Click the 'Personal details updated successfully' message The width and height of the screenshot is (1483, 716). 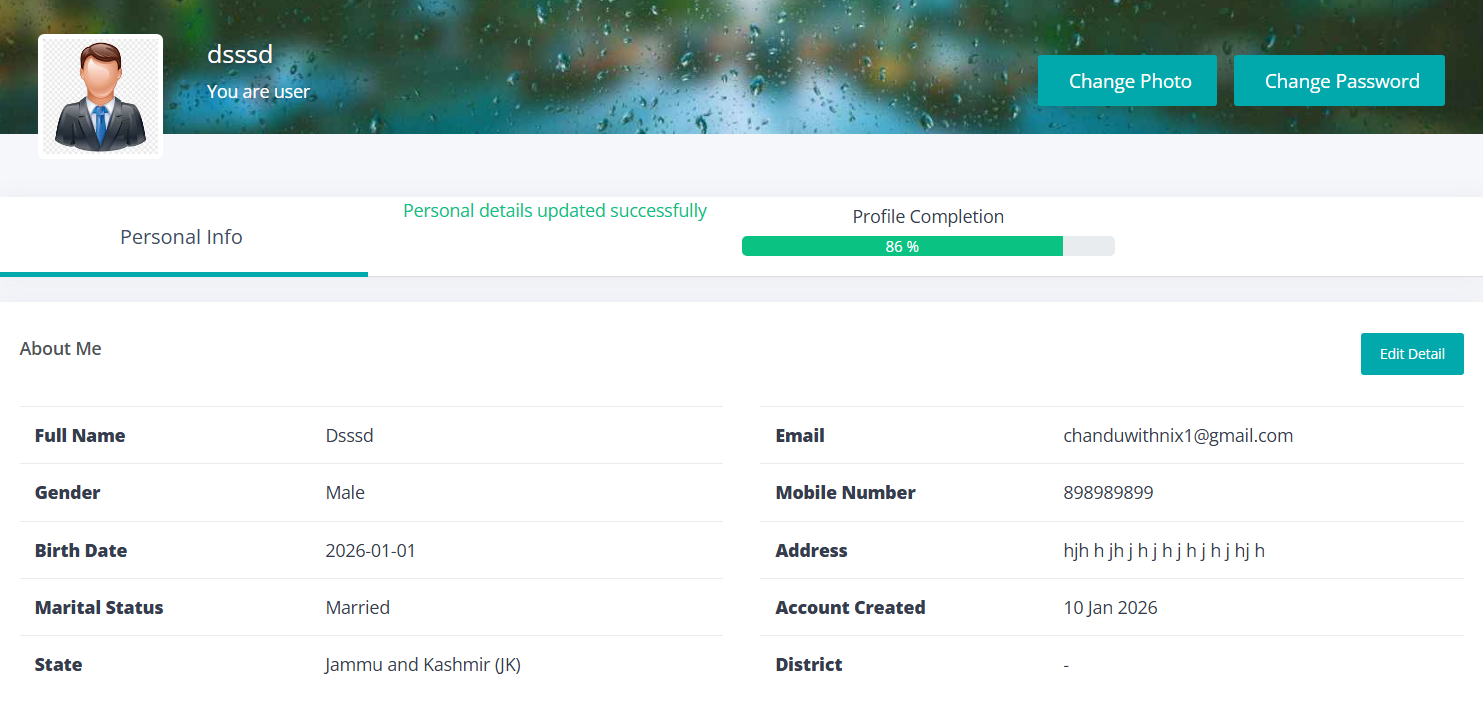pyautogui.click(x=555, y=210)
